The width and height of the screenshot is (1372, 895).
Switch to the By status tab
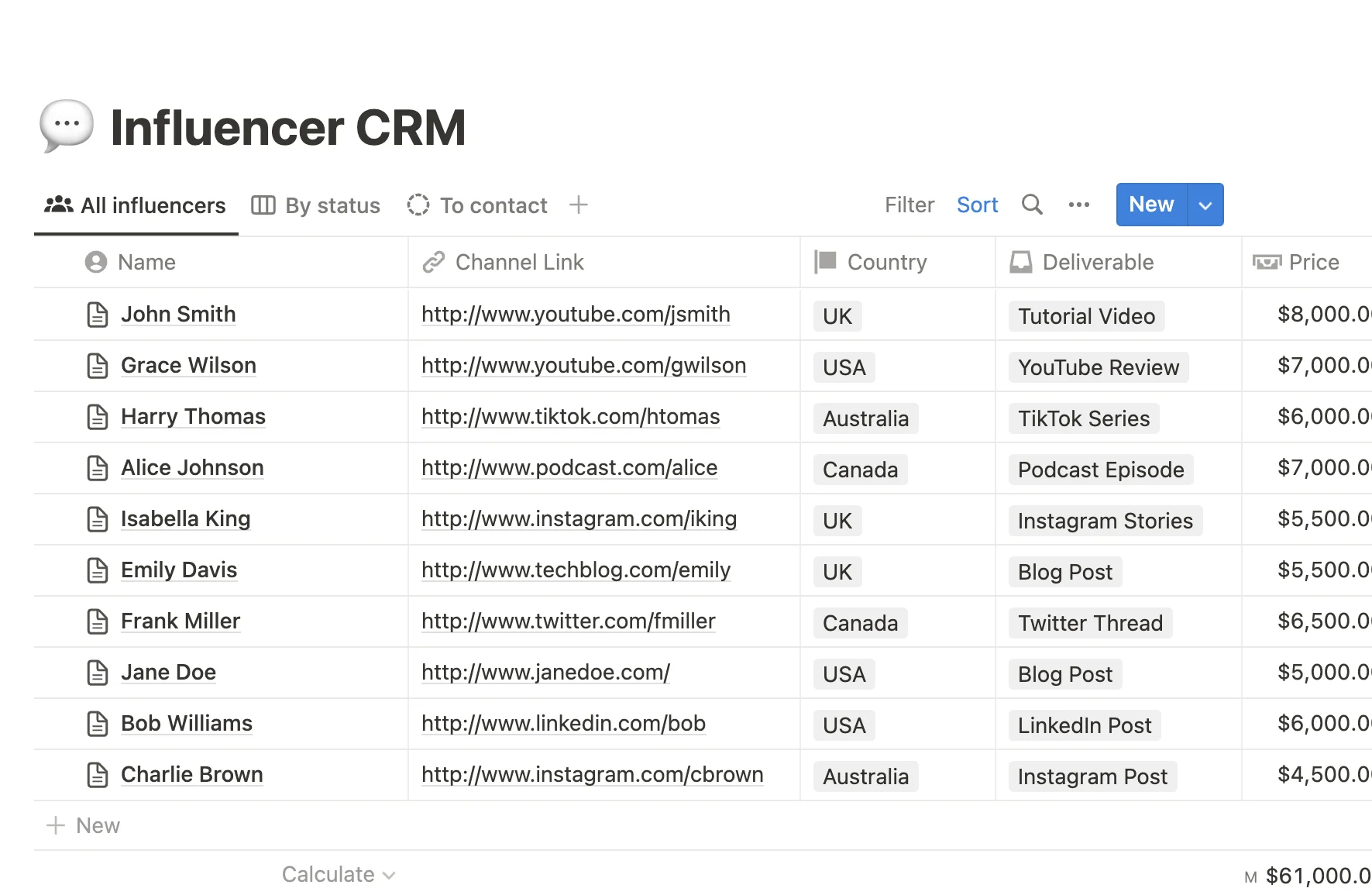(315, 205)
